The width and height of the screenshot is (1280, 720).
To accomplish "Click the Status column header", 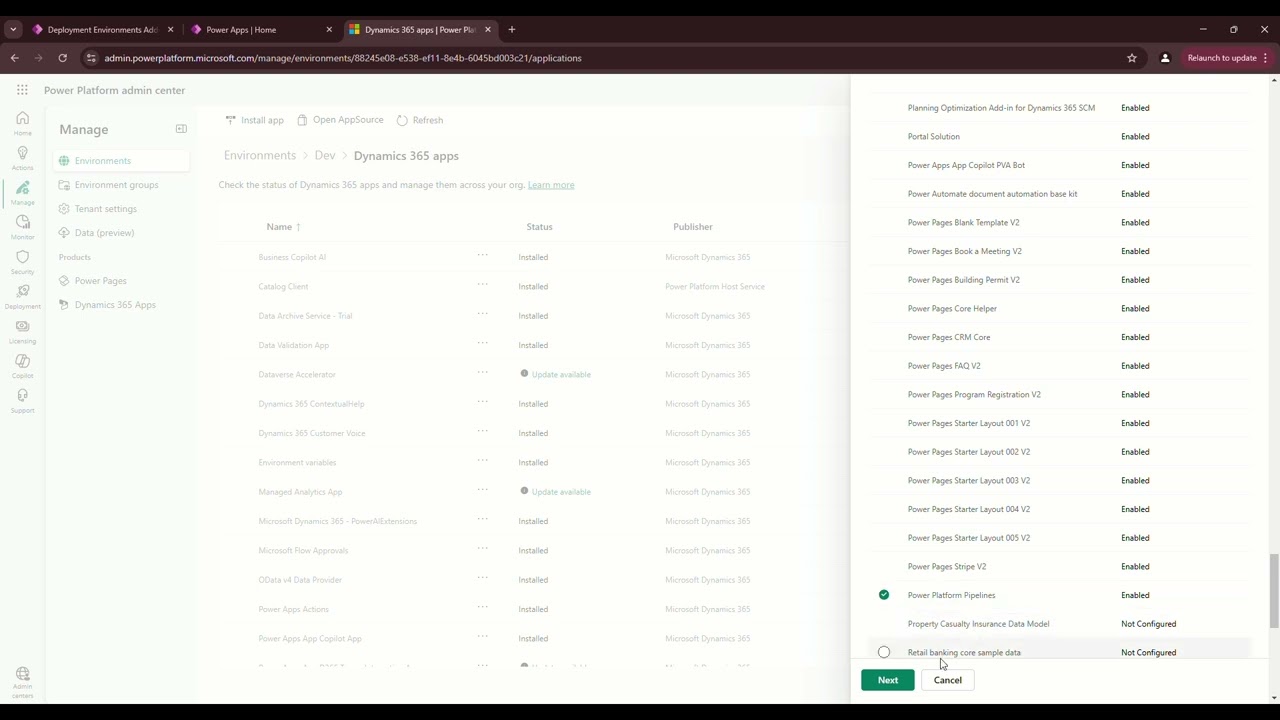I will (x=539, y=227).
